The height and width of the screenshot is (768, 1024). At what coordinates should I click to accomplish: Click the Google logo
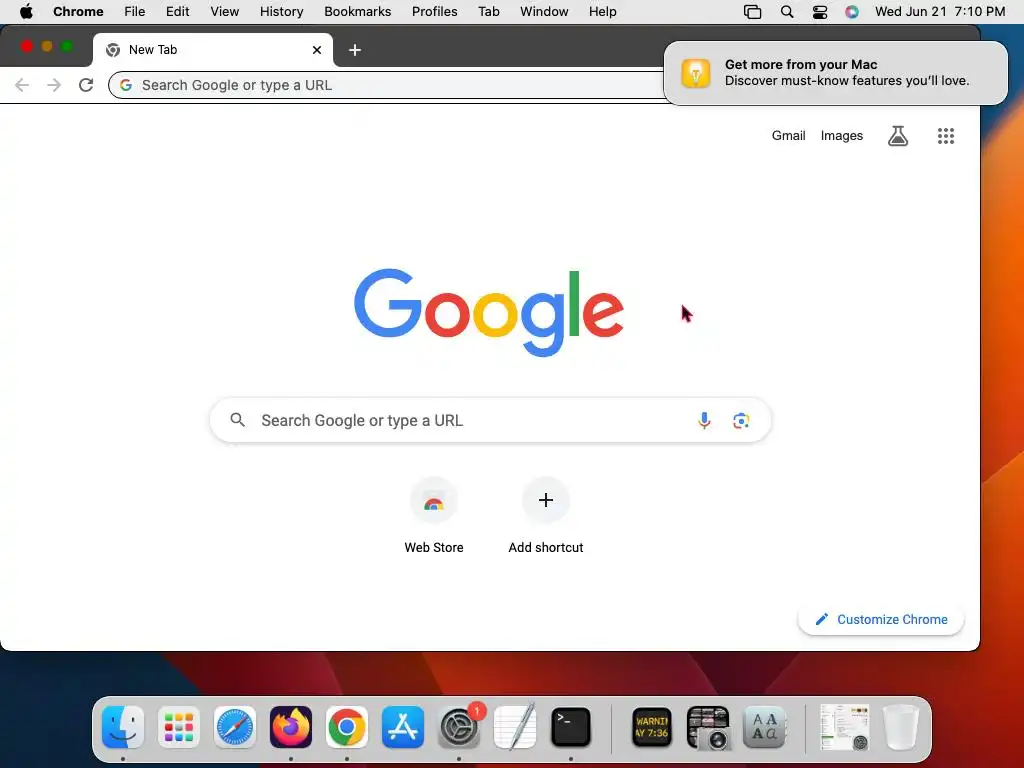coord(489,312)
